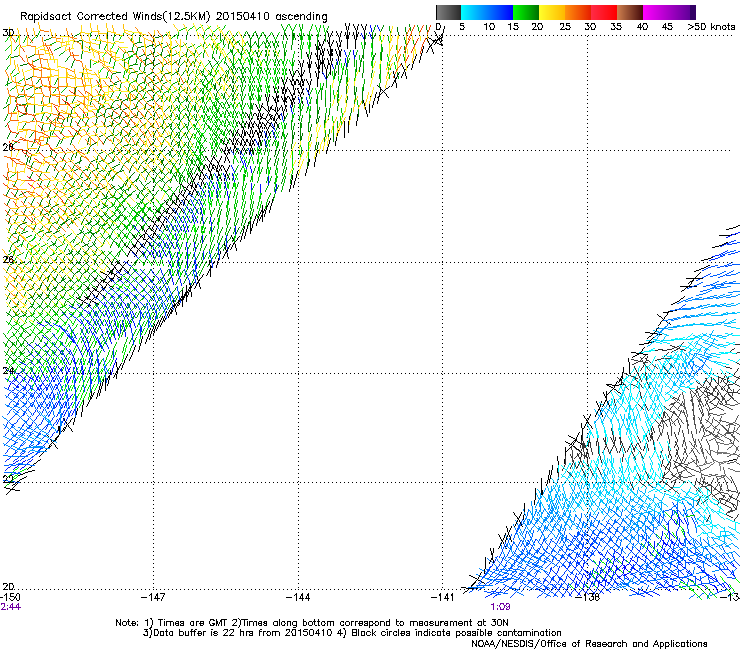Image resolution: width=740 pixels, height=650 pixels.
Task: Click the latitude label '26'
Action: coord(8,260)
